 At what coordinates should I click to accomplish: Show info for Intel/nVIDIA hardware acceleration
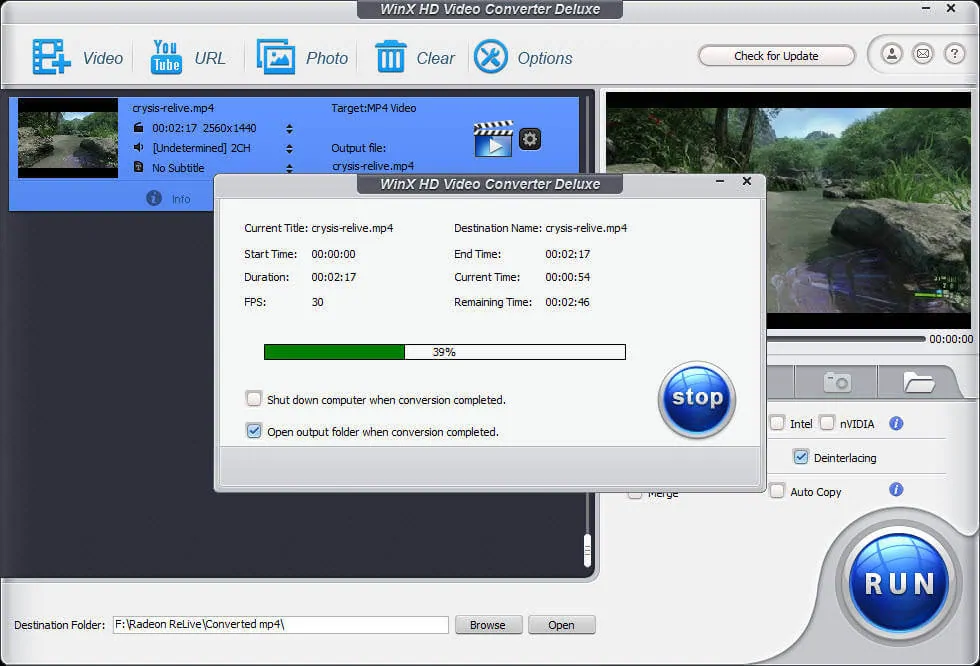pyautogui.click(x=896, y=424)
